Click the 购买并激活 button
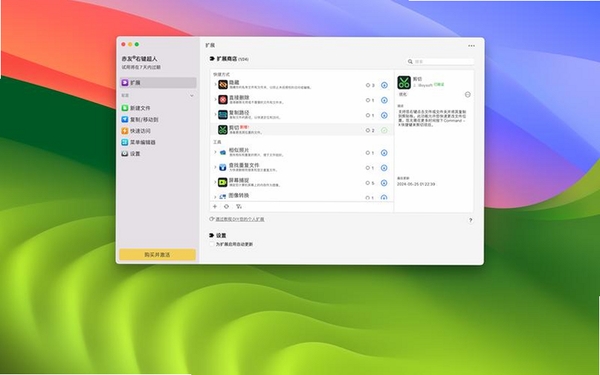600x375 pixels. tap(157, 255)
